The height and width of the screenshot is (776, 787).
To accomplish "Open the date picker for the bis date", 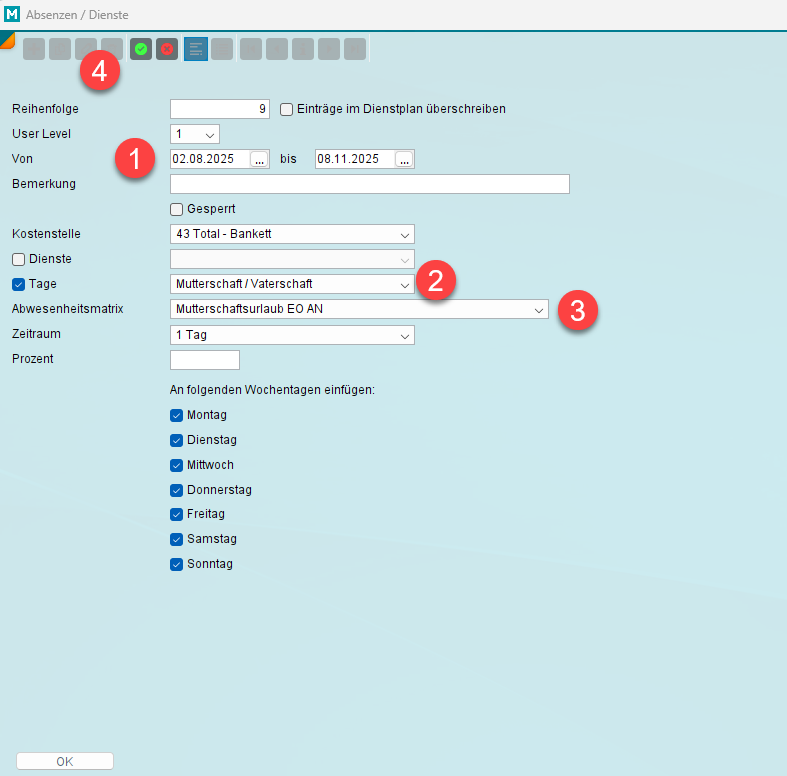I will pyautogui.click(x=404, y=159).
